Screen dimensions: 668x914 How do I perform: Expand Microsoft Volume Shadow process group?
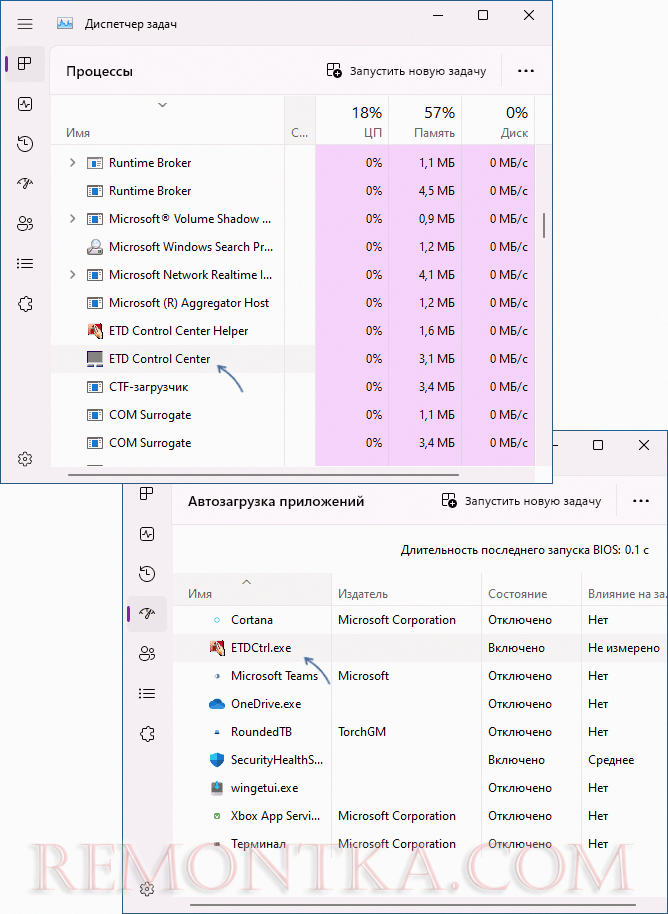click(x=72, y=219)
